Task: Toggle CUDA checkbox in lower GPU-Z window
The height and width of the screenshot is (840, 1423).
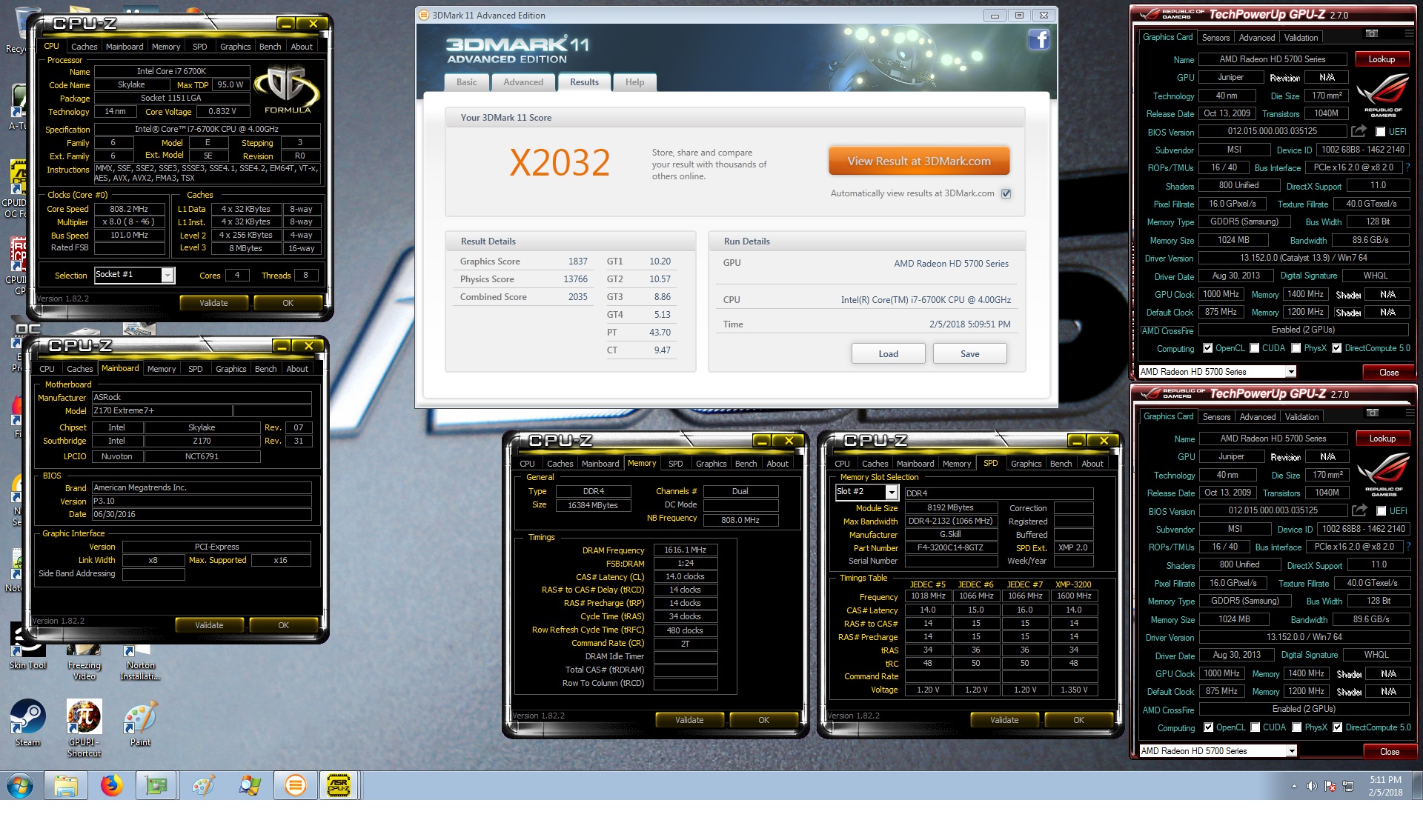Action: [x=1256, y=727]
